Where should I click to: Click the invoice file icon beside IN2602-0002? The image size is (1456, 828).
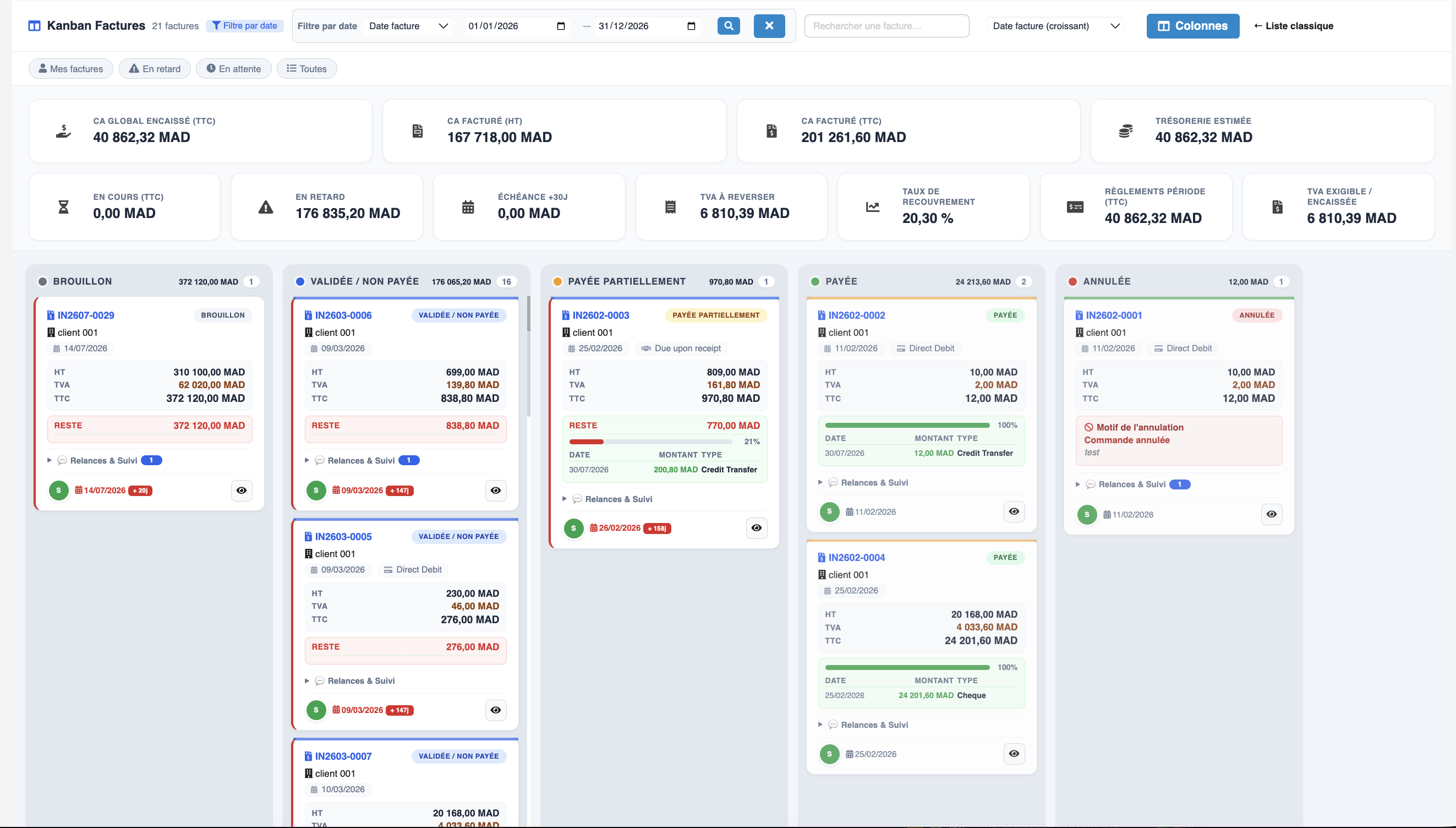point(821,315)
